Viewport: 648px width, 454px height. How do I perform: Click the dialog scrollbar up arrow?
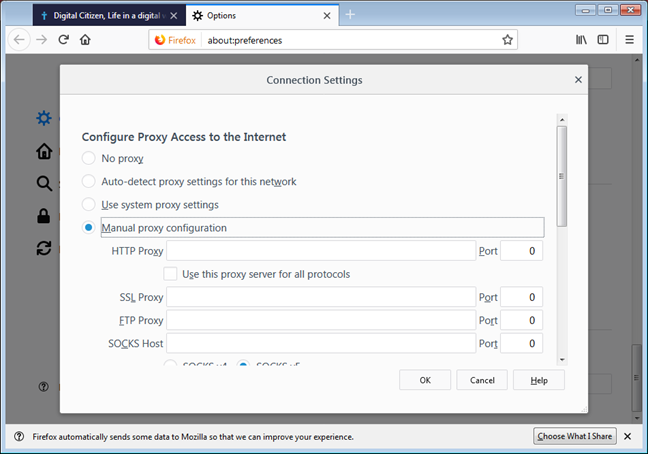[x=562, y=120]
